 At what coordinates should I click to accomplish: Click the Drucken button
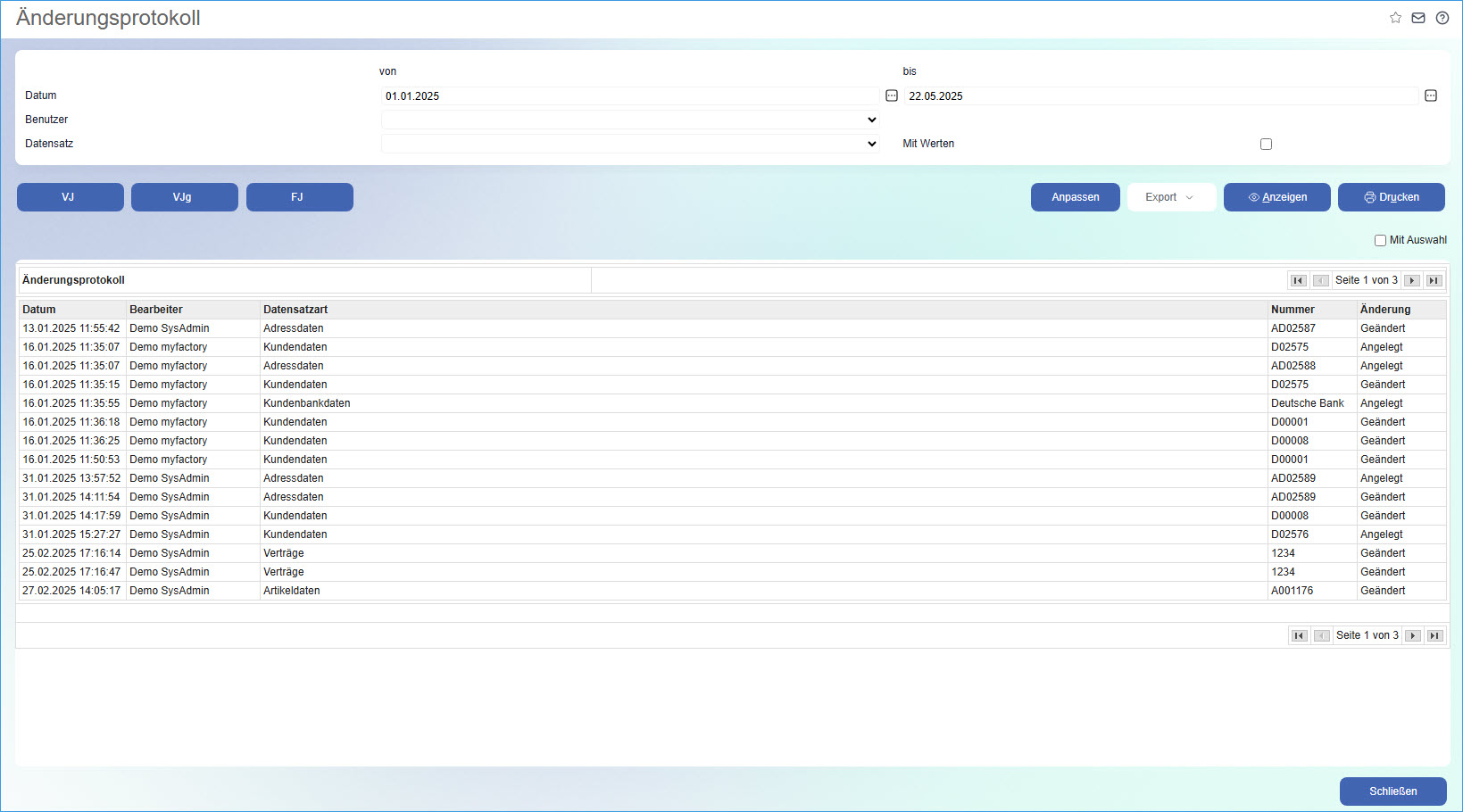[1391, 197]
